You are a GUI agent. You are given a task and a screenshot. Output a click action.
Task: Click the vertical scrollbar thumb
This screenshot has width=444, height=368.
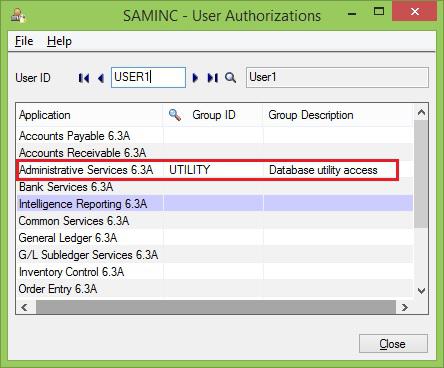421,174
